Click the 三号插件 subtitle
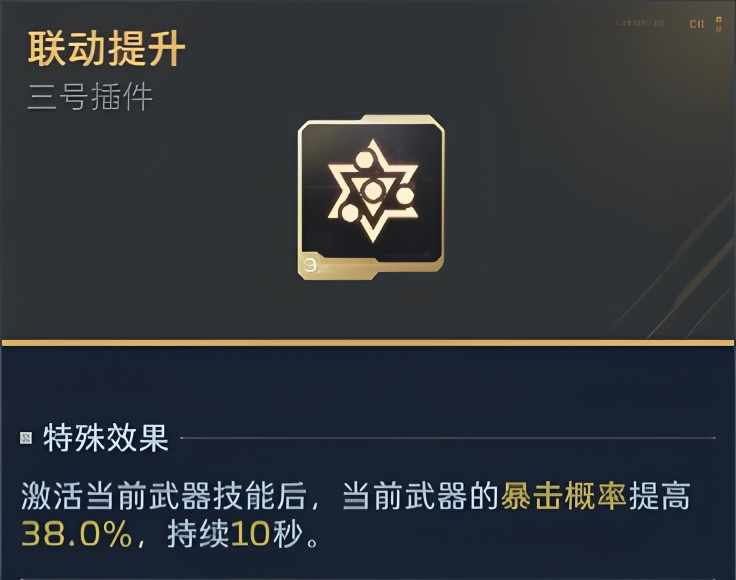The height and width of the screenshot is (580, 736). [x=90, y=99]
